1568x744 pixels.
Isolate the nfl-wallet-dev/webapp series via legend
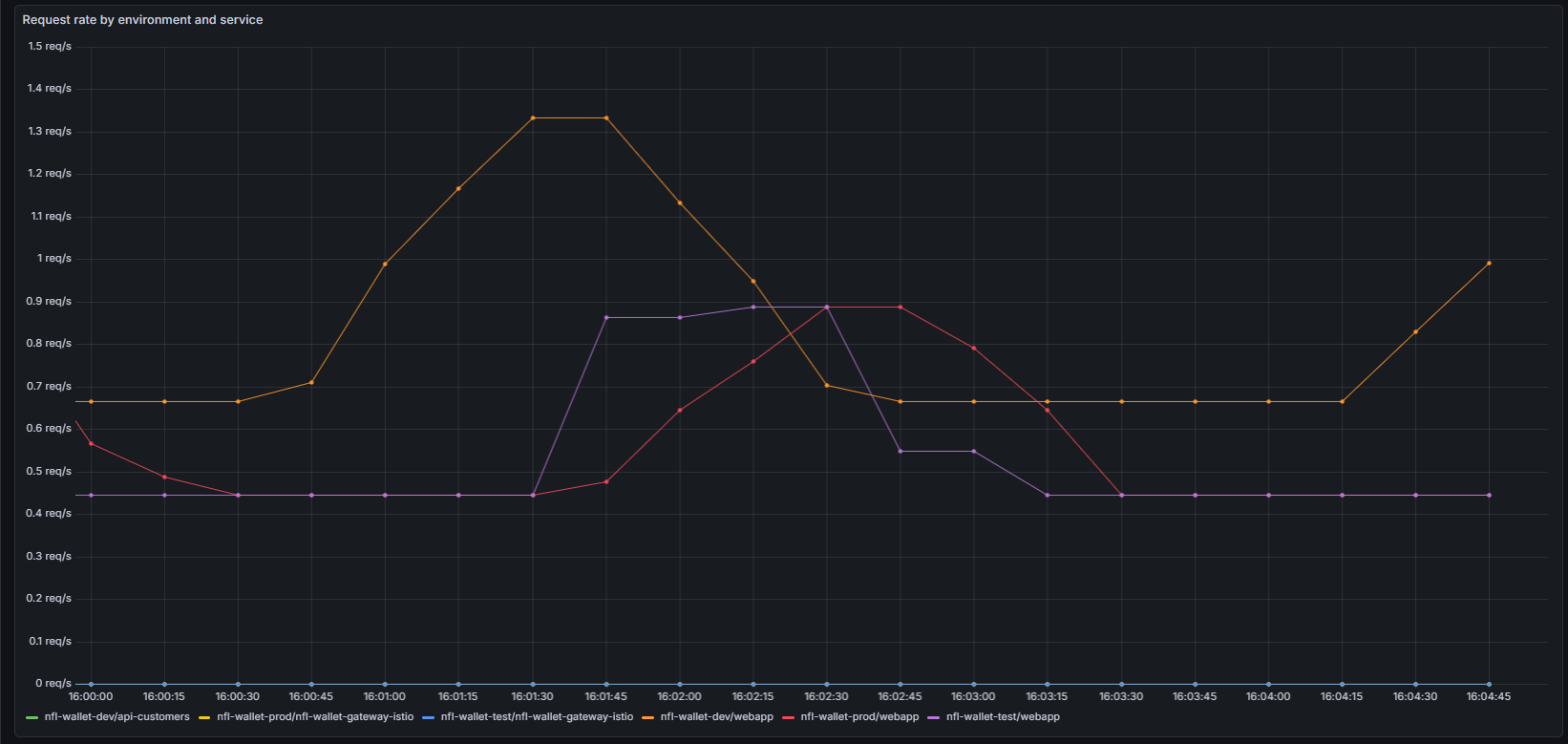pyautogui.click(x=716, y=717)
